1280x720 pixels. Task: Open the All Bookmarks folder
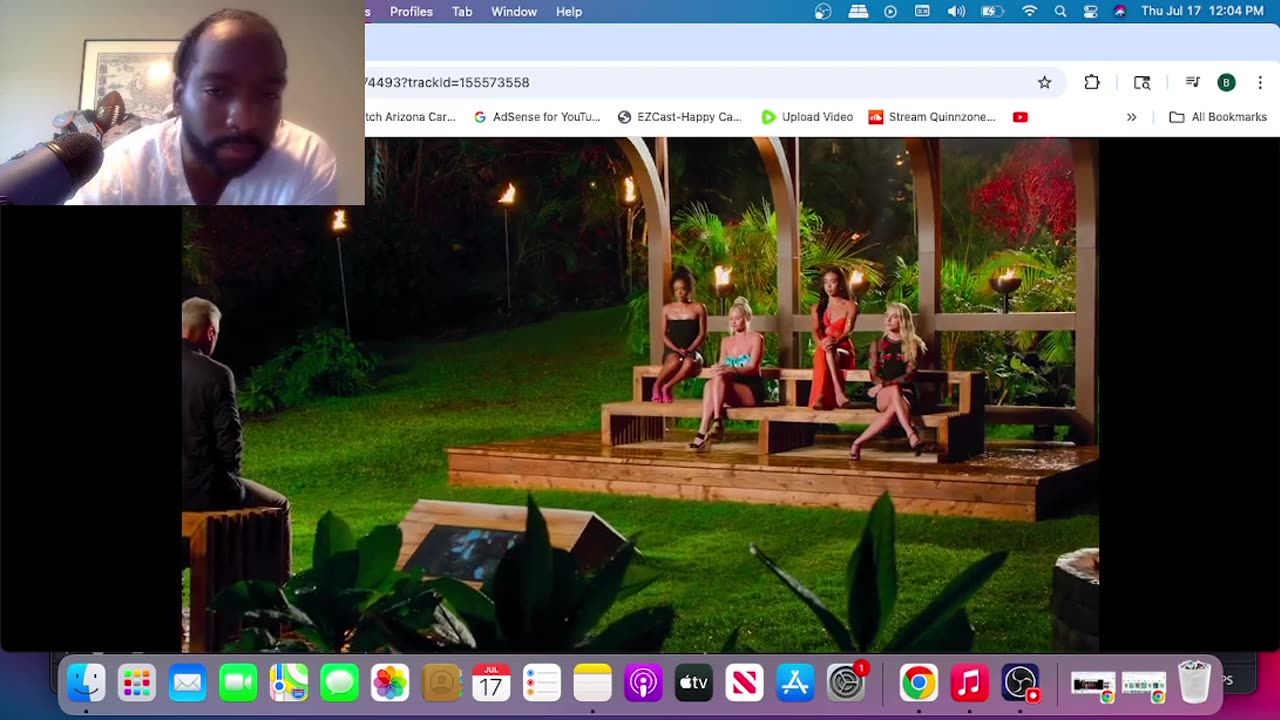[x=1218, y=117]
